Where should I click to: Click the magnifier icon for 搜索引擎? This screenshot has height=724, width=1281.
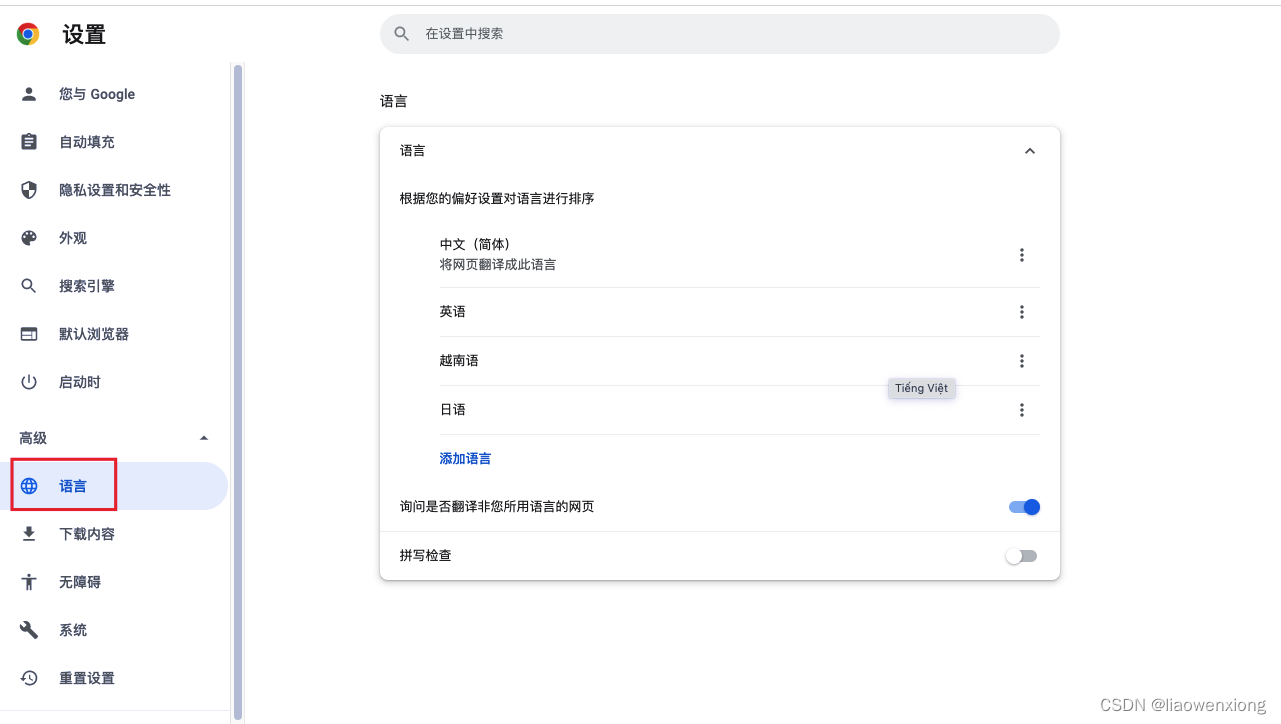click(x=29, y=286)
